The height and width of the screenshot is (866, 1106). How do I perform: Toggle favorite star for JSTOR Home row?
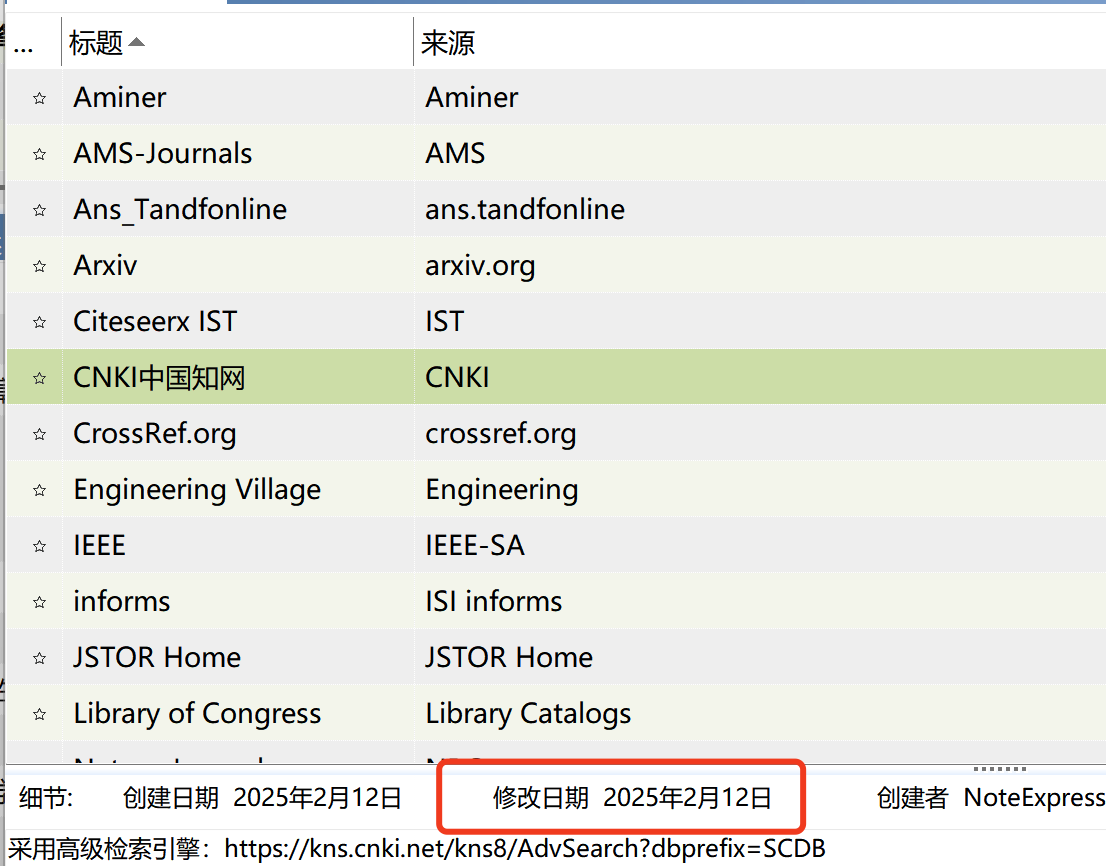pyautogui.click(x=40, y=658)
